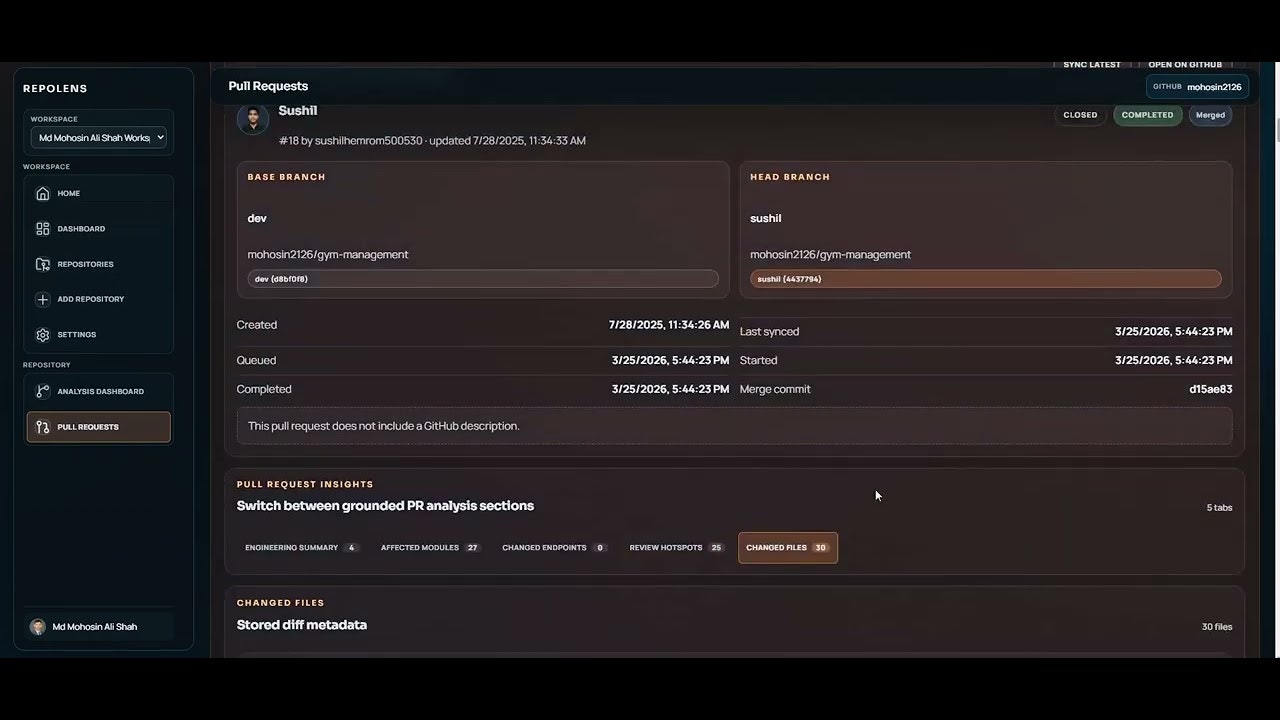
Task: Open the dev base branch selector
Action: [x=483, y=278]
